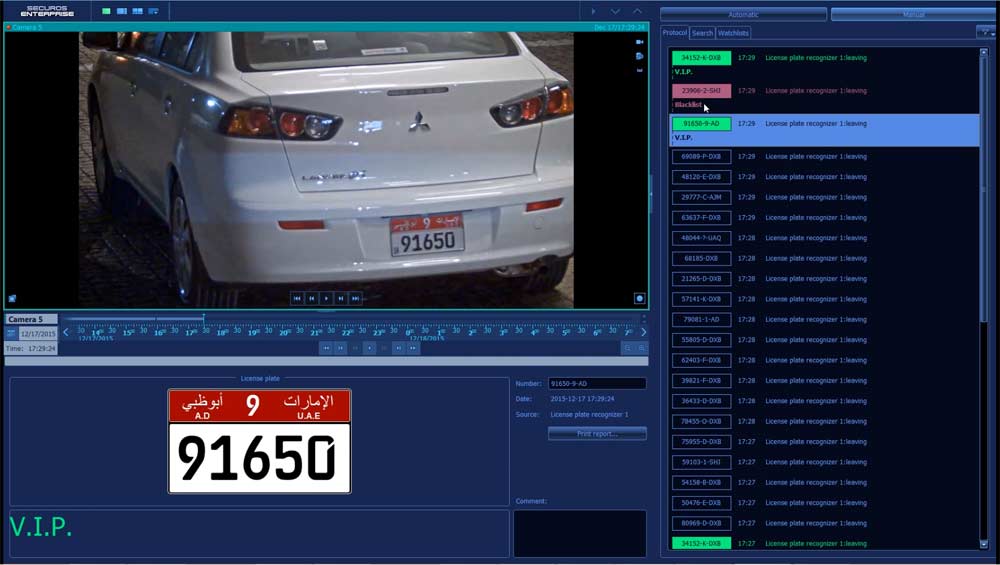Click the Print report button
The width and height of the screenshot is (1000, 565).
[x=597, y=434]
